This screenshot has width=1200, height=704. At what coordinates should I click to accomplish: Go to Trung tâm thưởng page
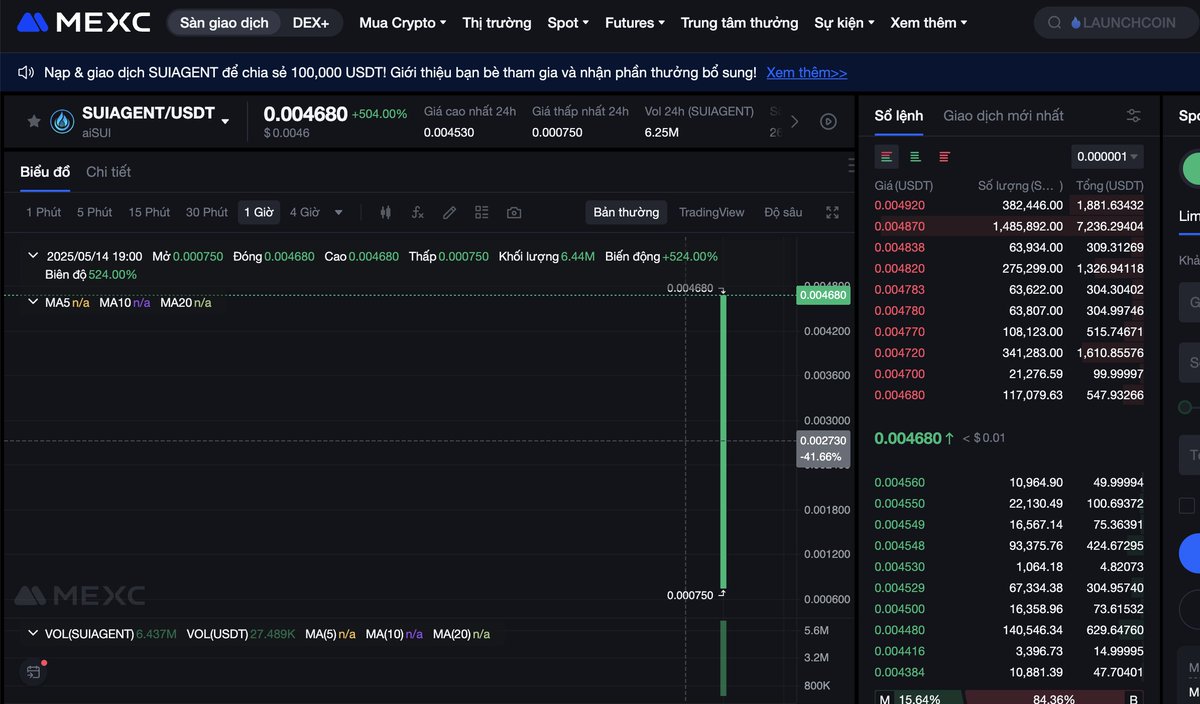click(739, 22)
